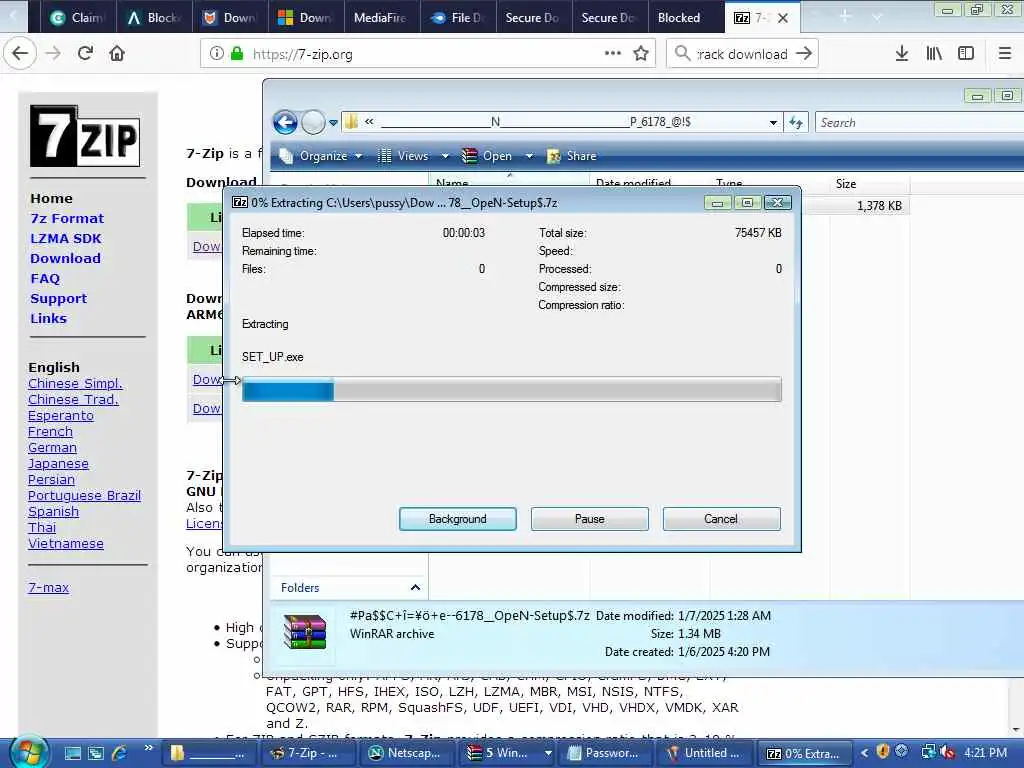Pause the extraction
The width and height of the screenshot is (1024, 768).
coord(590,519)
